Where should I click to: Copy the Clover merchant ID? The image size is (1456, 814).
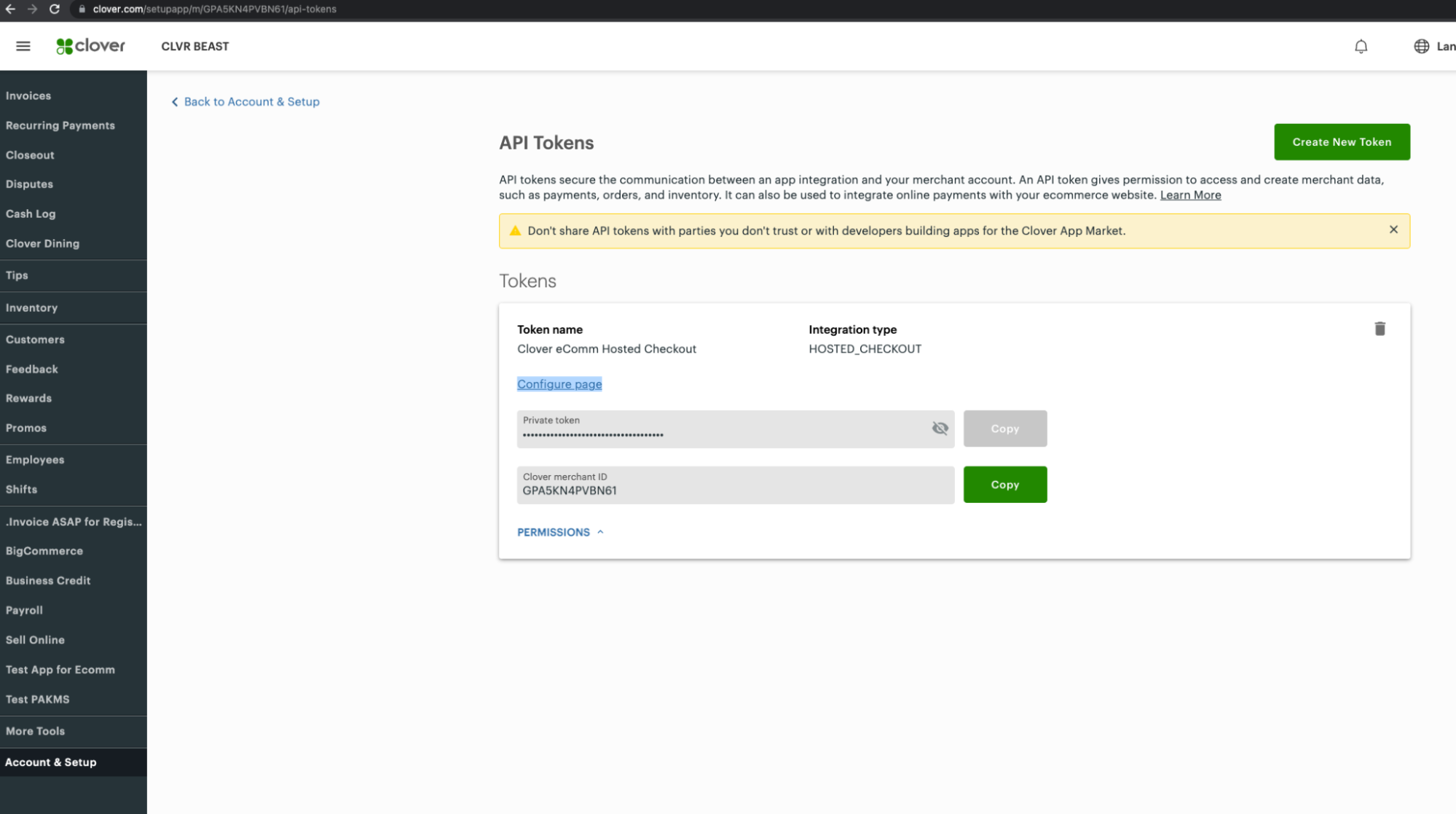point(1004,485)
